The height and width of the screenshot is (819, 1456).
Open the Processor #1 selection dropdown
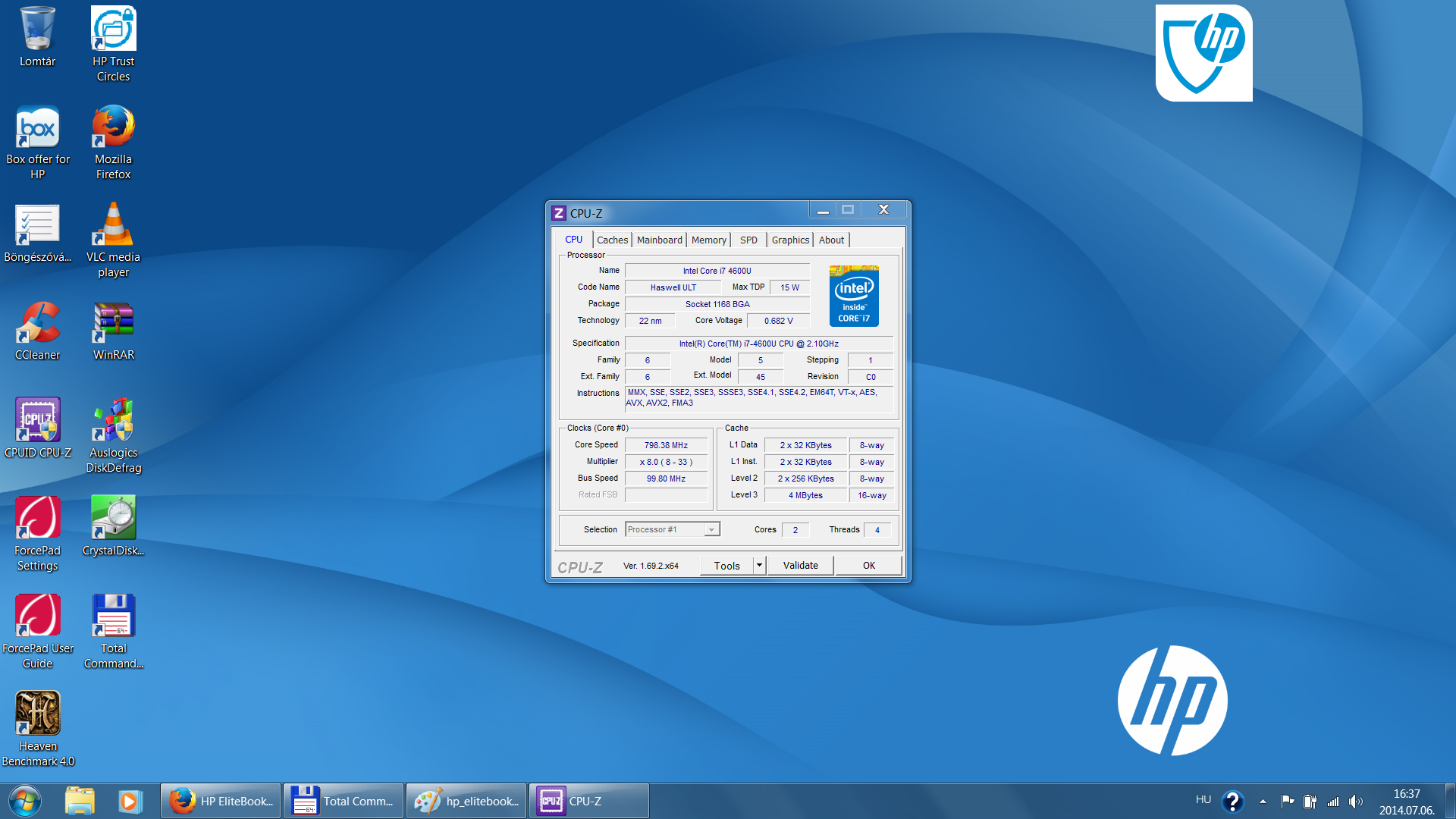[x=711, y=529]
